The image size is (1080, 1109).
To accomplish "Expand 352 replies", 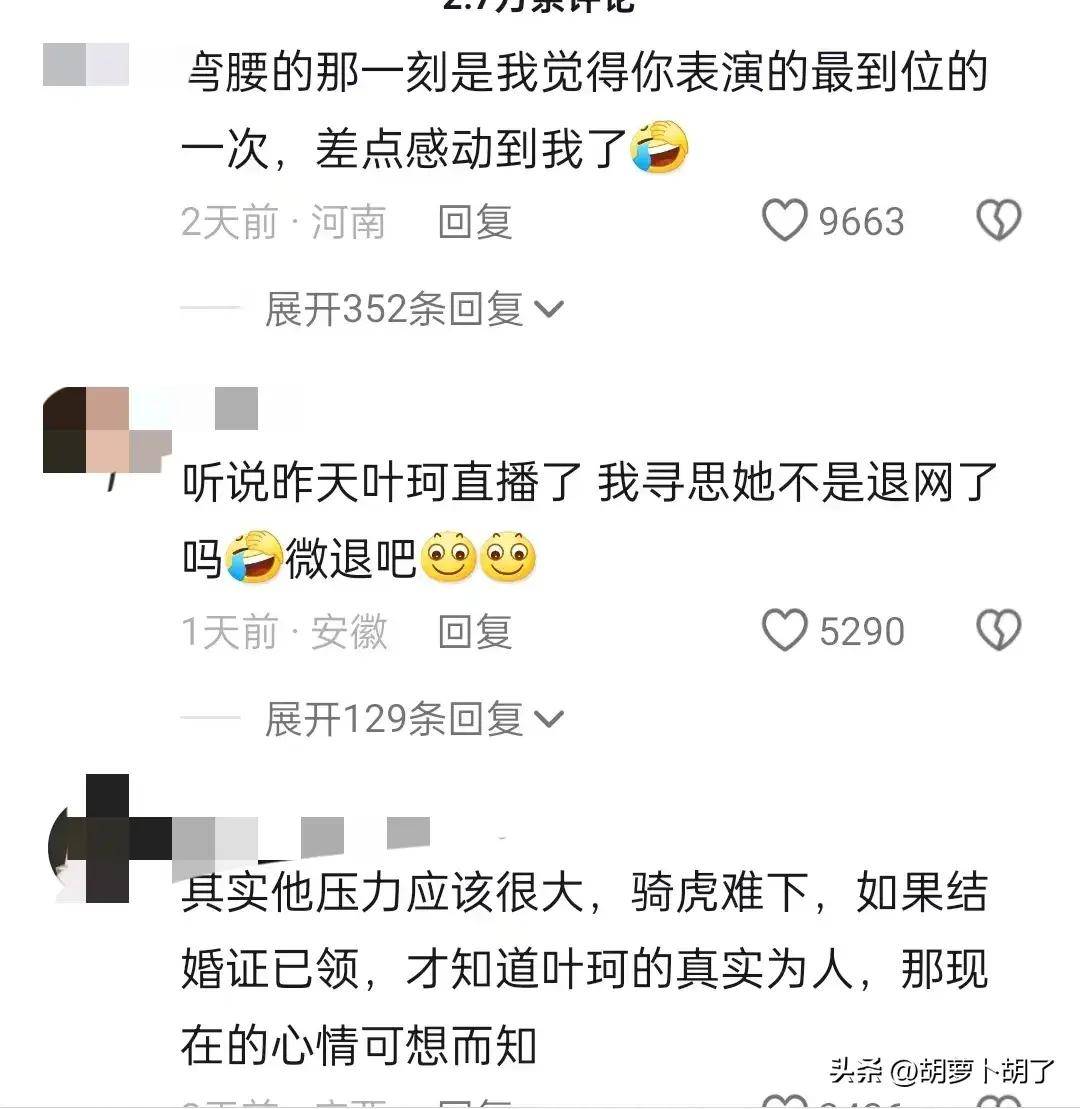I will click(414, 309).
